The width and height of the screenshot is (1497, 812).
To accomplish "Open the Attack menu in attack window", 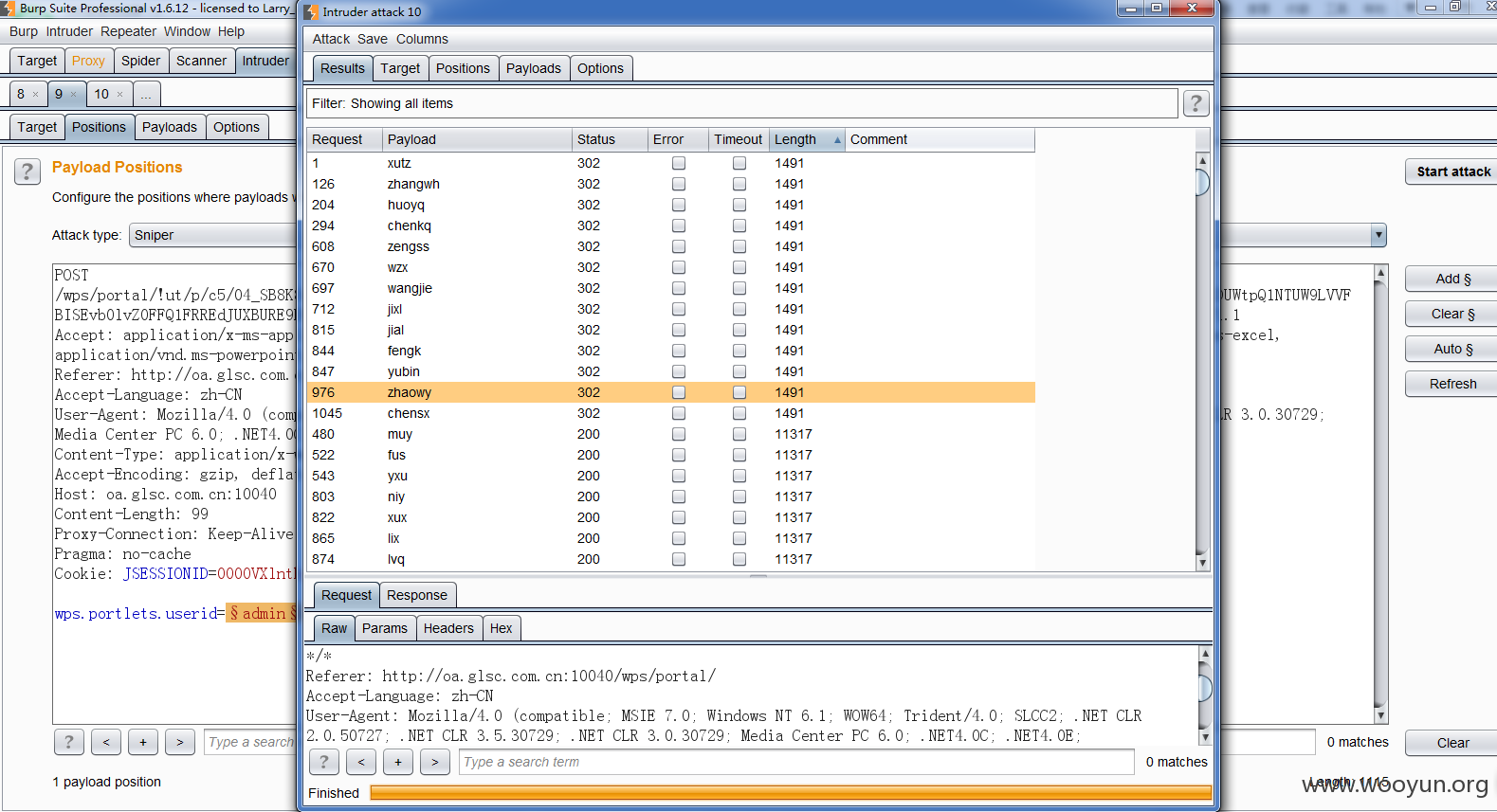I will click(x=331, y=39).
